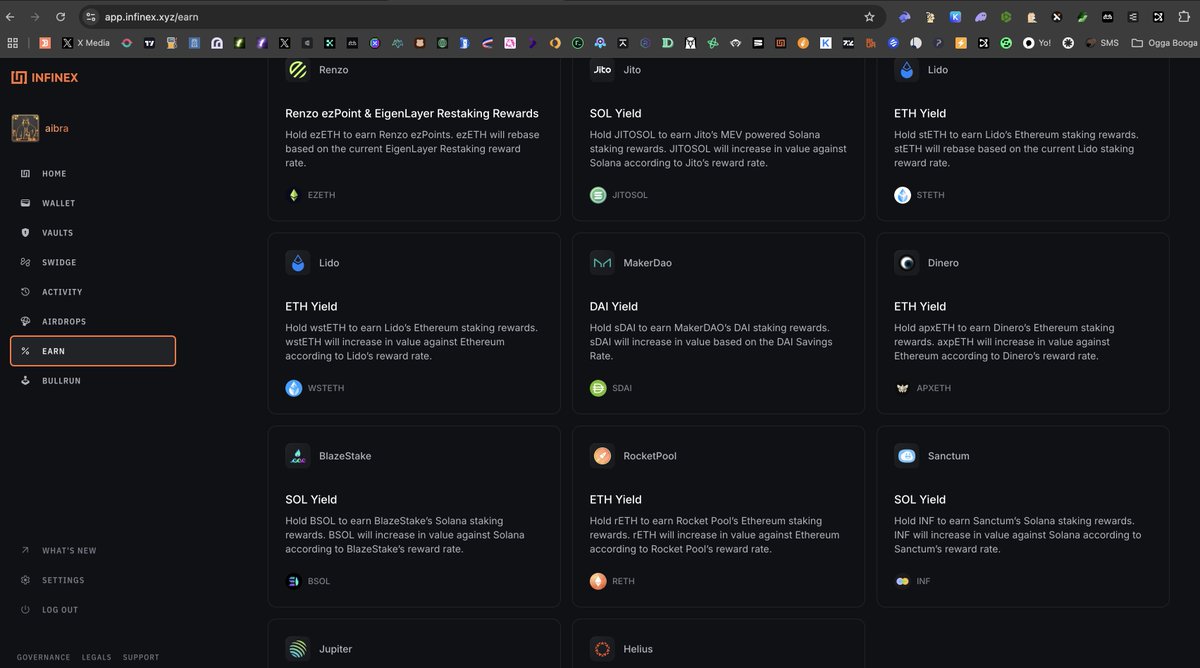
Task: Click the Jupiter protocol logo
Action: point(298,649)
